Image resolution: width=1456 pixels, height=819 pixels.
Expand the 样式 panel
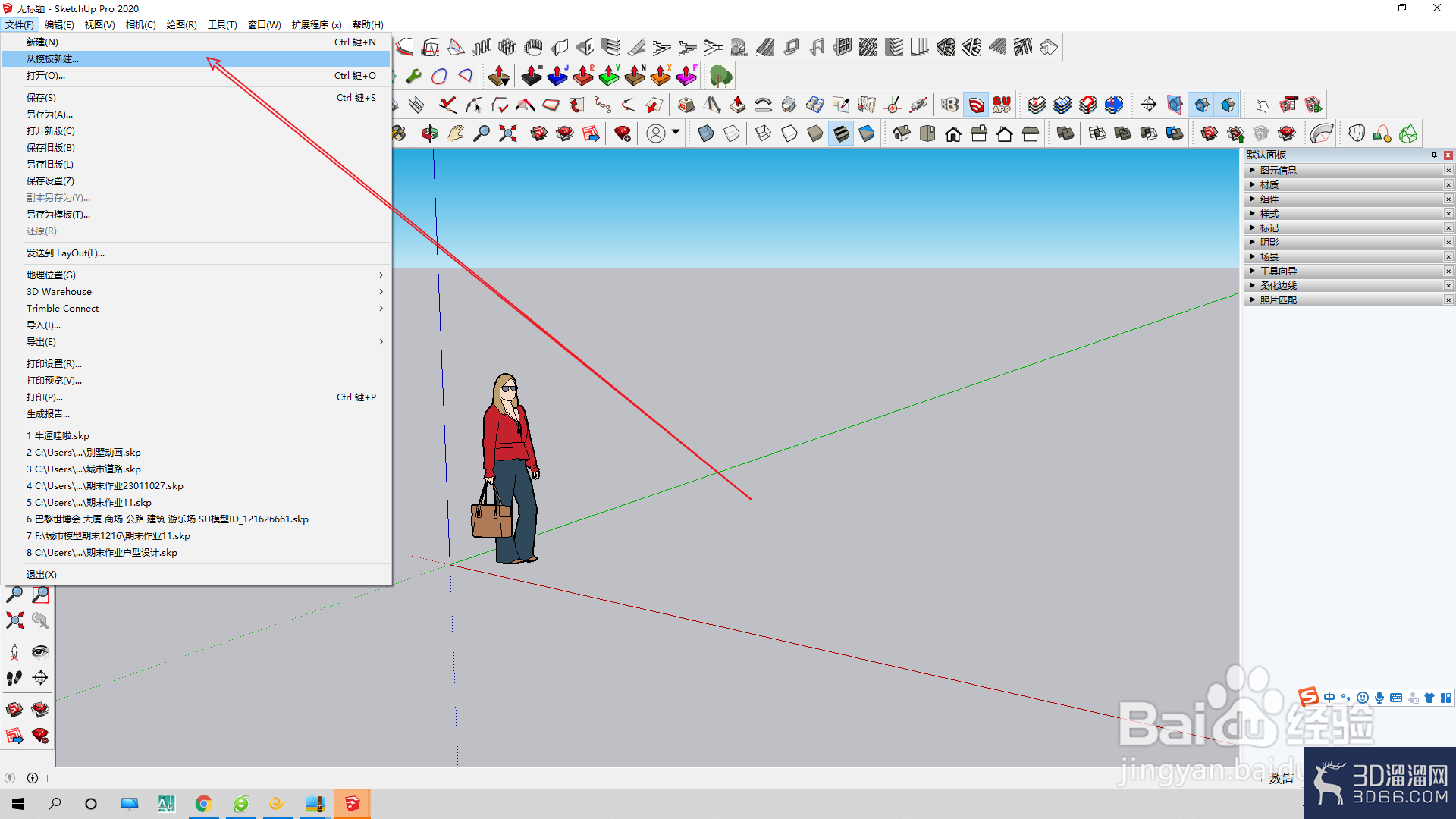tap(1269, 214)
